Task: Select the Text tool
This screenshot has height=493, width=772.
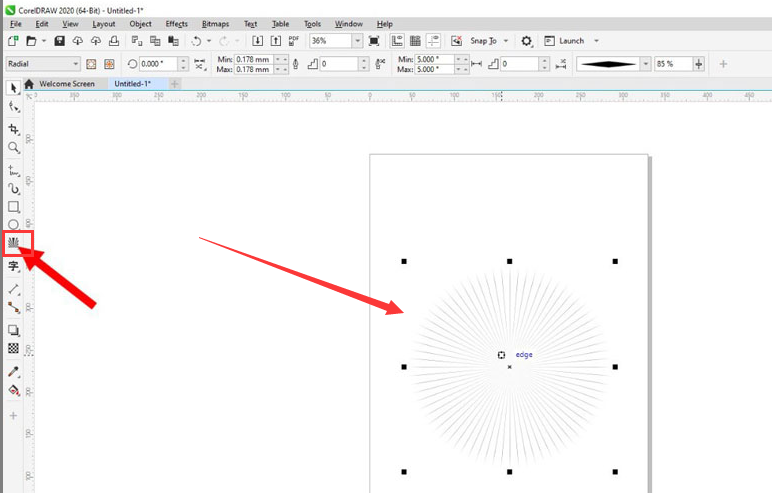Action: (x=13, y=266)
